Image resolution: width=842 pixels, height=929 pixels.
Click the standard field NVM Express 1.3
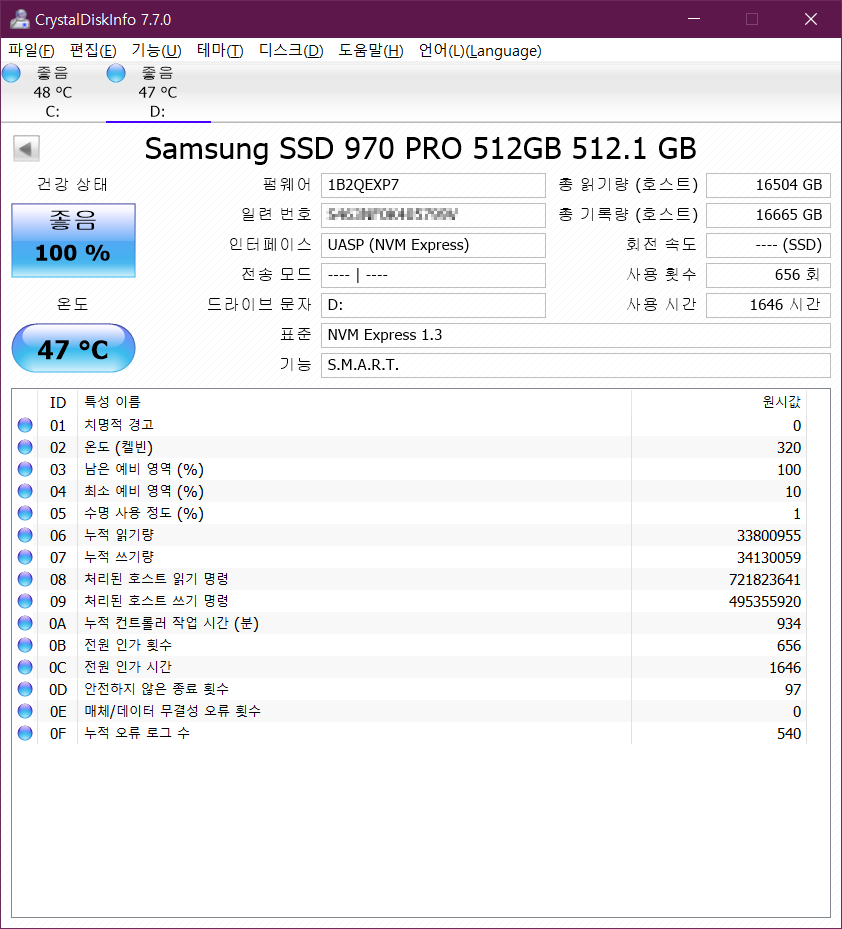click(x=575, y=335)
